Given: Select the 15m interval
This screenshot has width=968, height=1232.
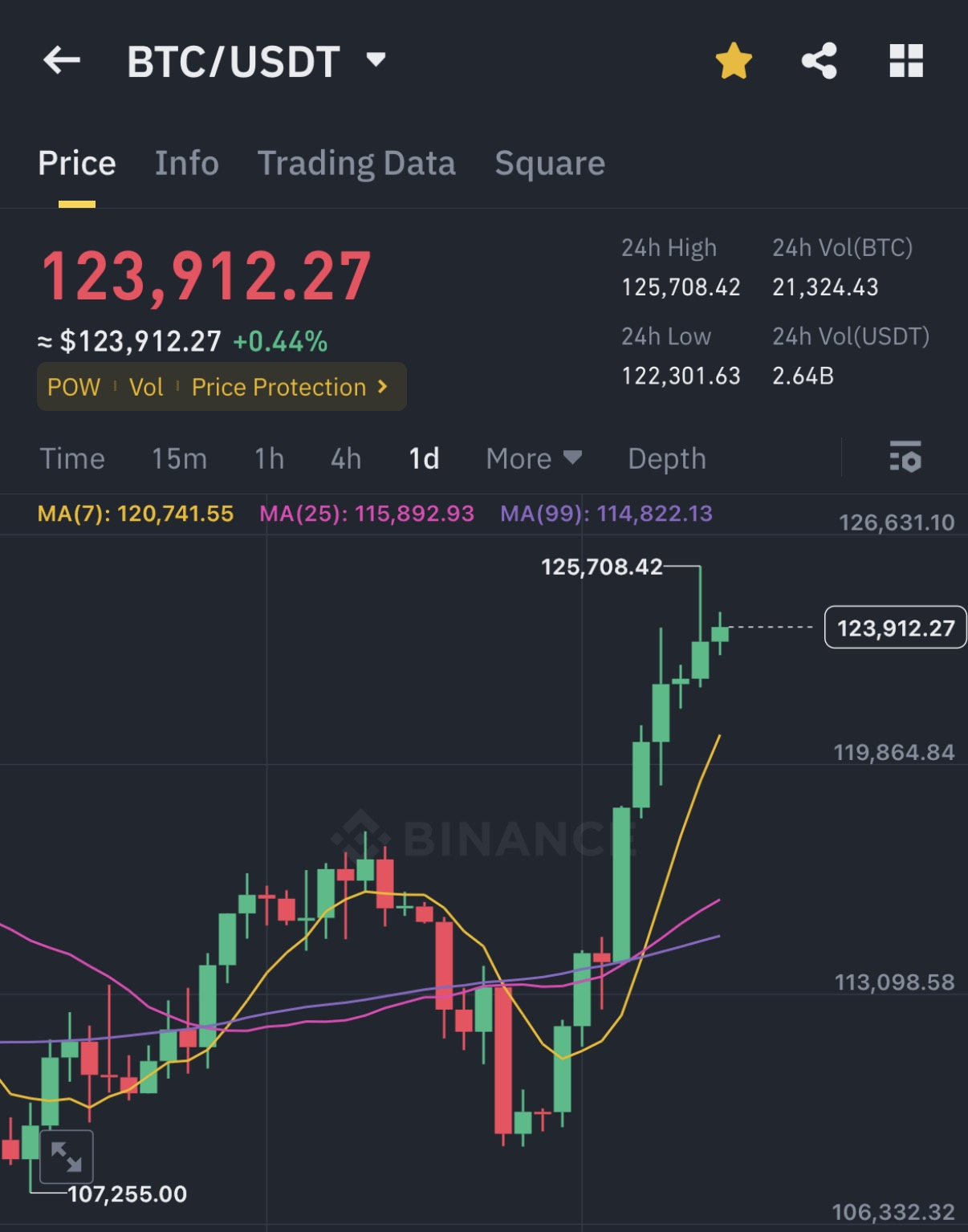Looking at the screenshot, I should (180, 458).
